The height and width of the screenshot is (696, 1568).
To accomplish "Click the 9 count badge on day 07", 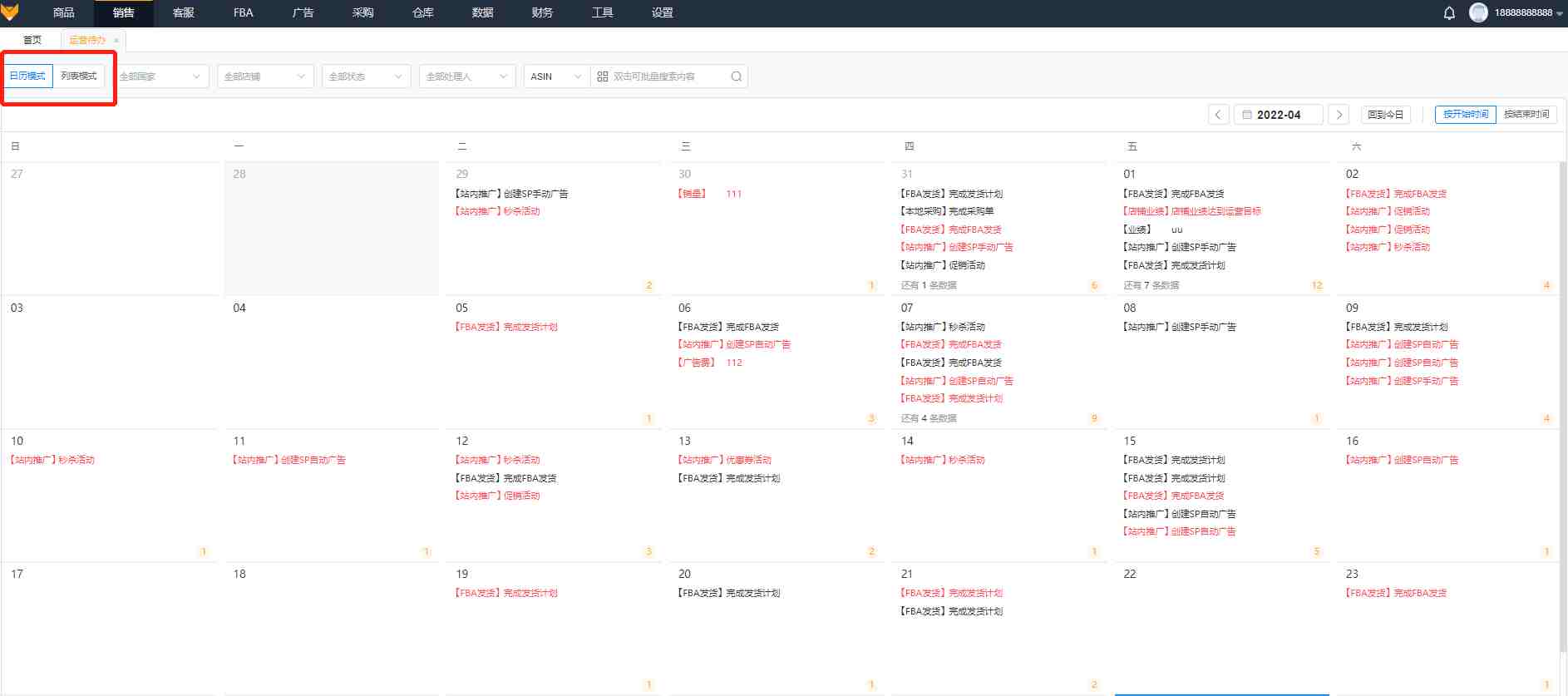I will (x=1094, y=418).
